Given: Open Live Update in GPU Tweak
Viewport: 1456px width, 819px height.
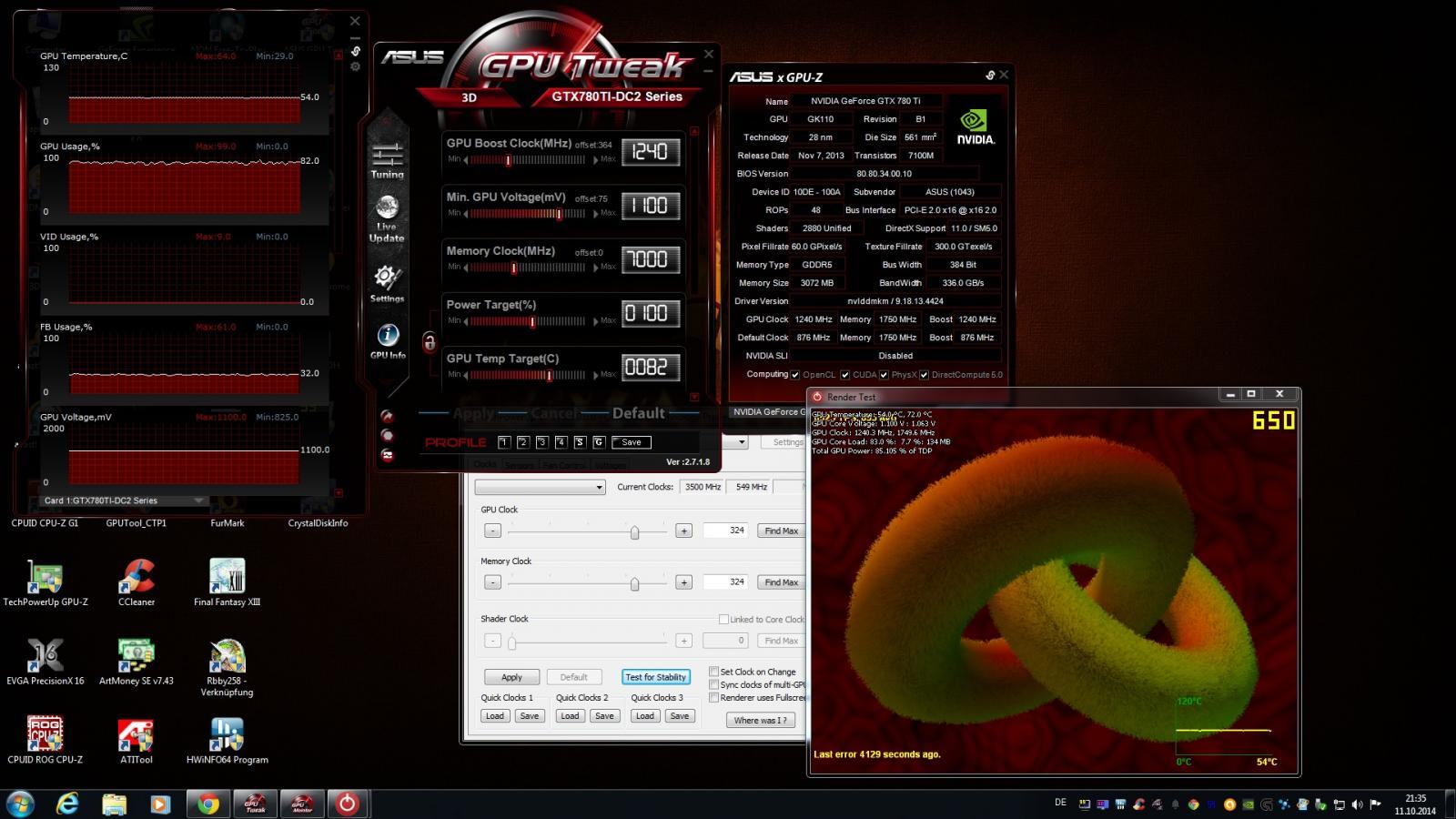Looking at the screenshot, I should (x=387, y=219).
